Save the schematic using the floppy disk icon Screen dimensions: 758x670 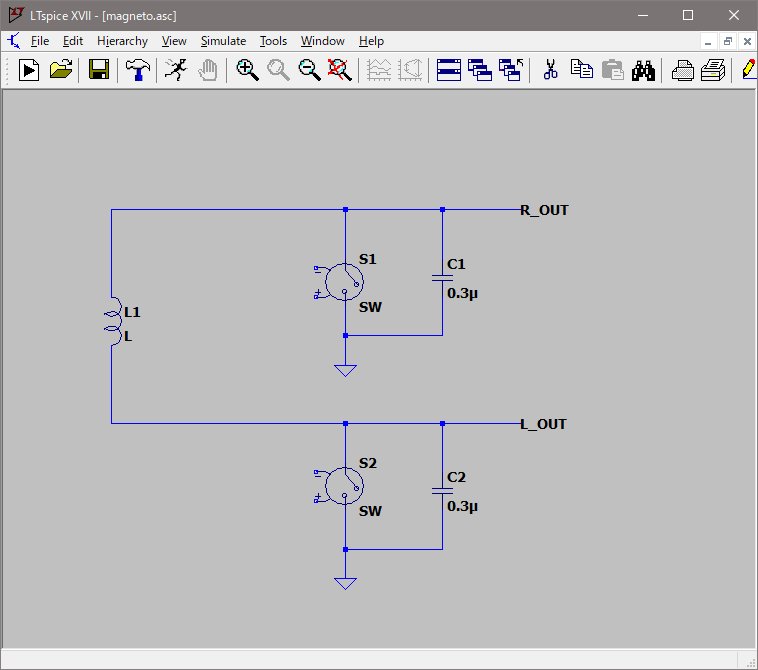pyautogui.click(x=99, y=70)
